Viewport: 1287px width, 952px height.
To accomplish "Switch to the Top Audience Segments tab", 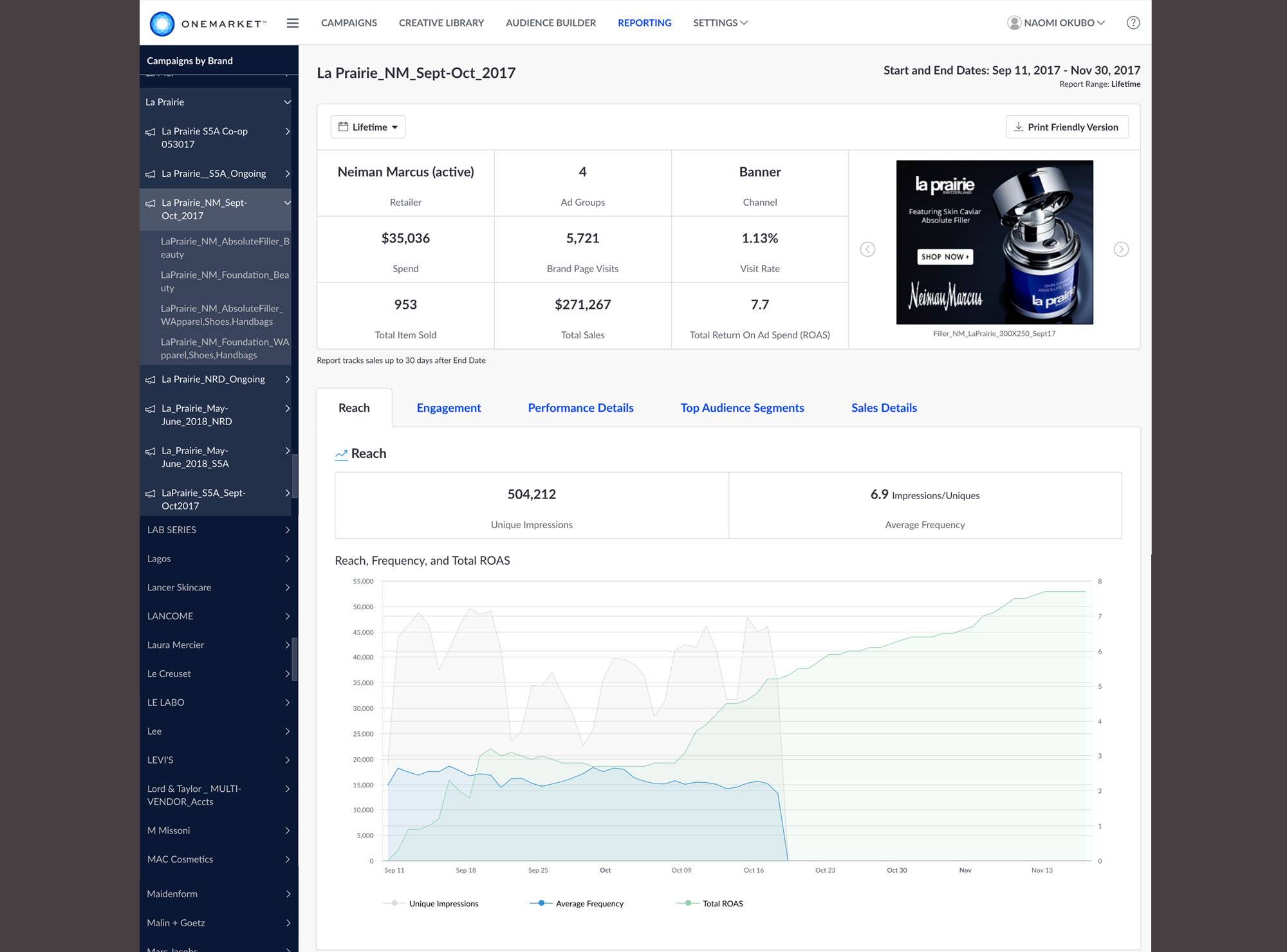I will click(742, 408).
